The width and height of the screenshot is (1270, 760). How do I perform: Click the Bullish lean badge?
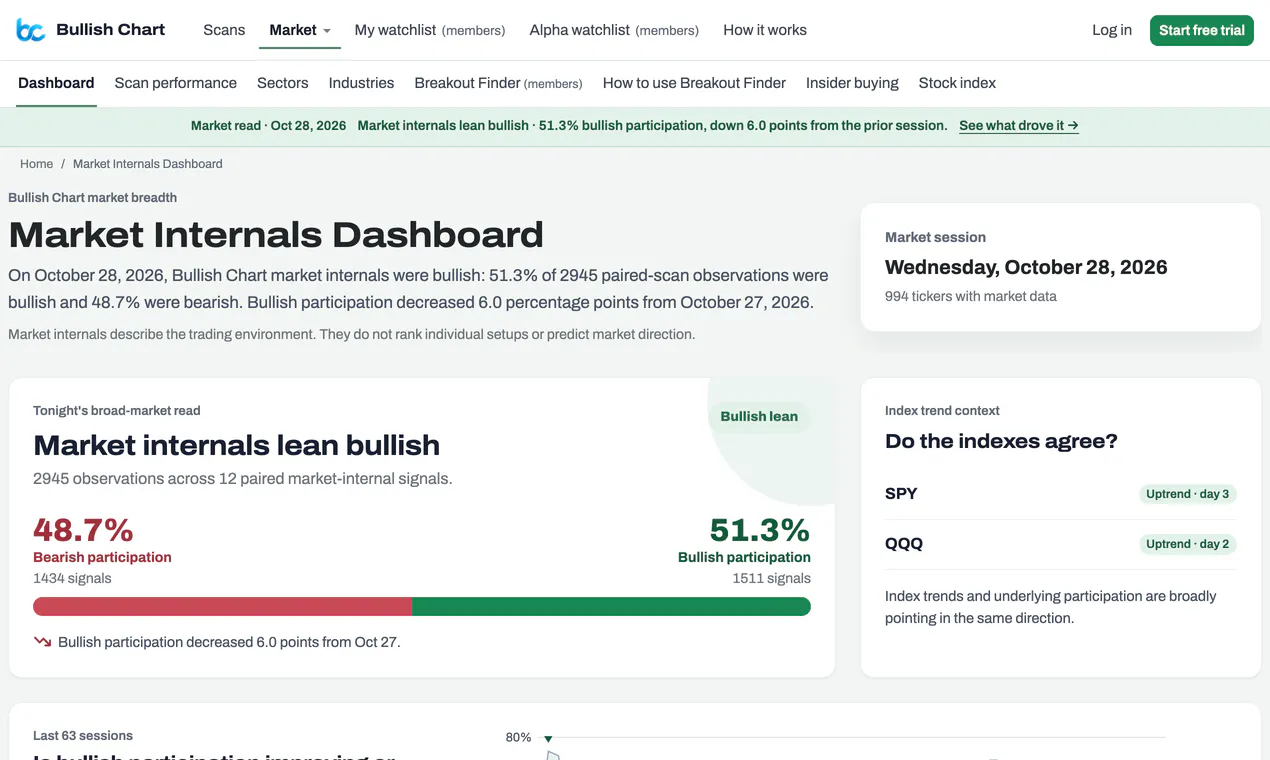[759, 416]
